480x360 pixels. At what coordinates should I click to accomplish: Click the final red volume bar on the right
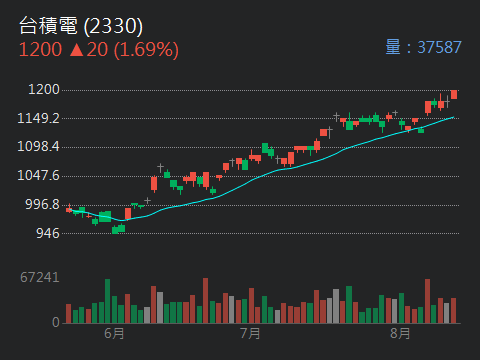pyautogui.click(x=453, y=311)
